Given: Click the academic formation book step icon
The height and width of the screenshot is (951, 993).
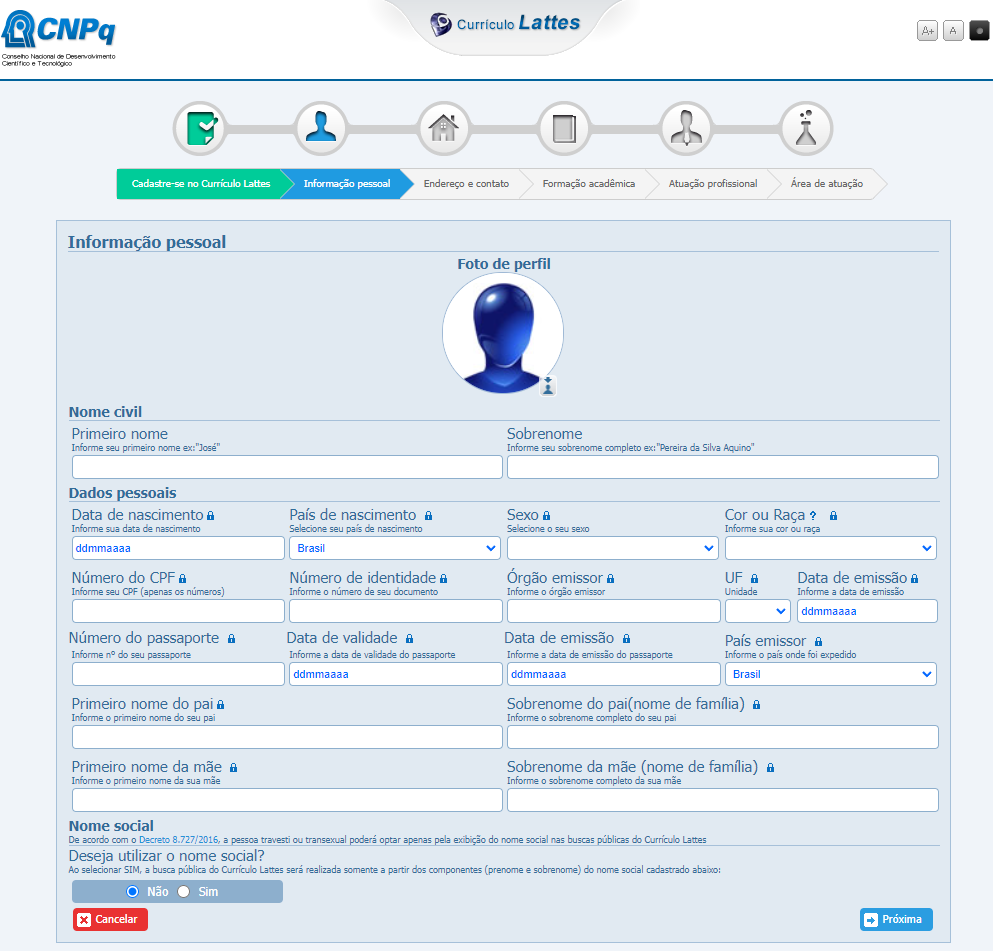Looking at the screenshot, I should 564,129.
